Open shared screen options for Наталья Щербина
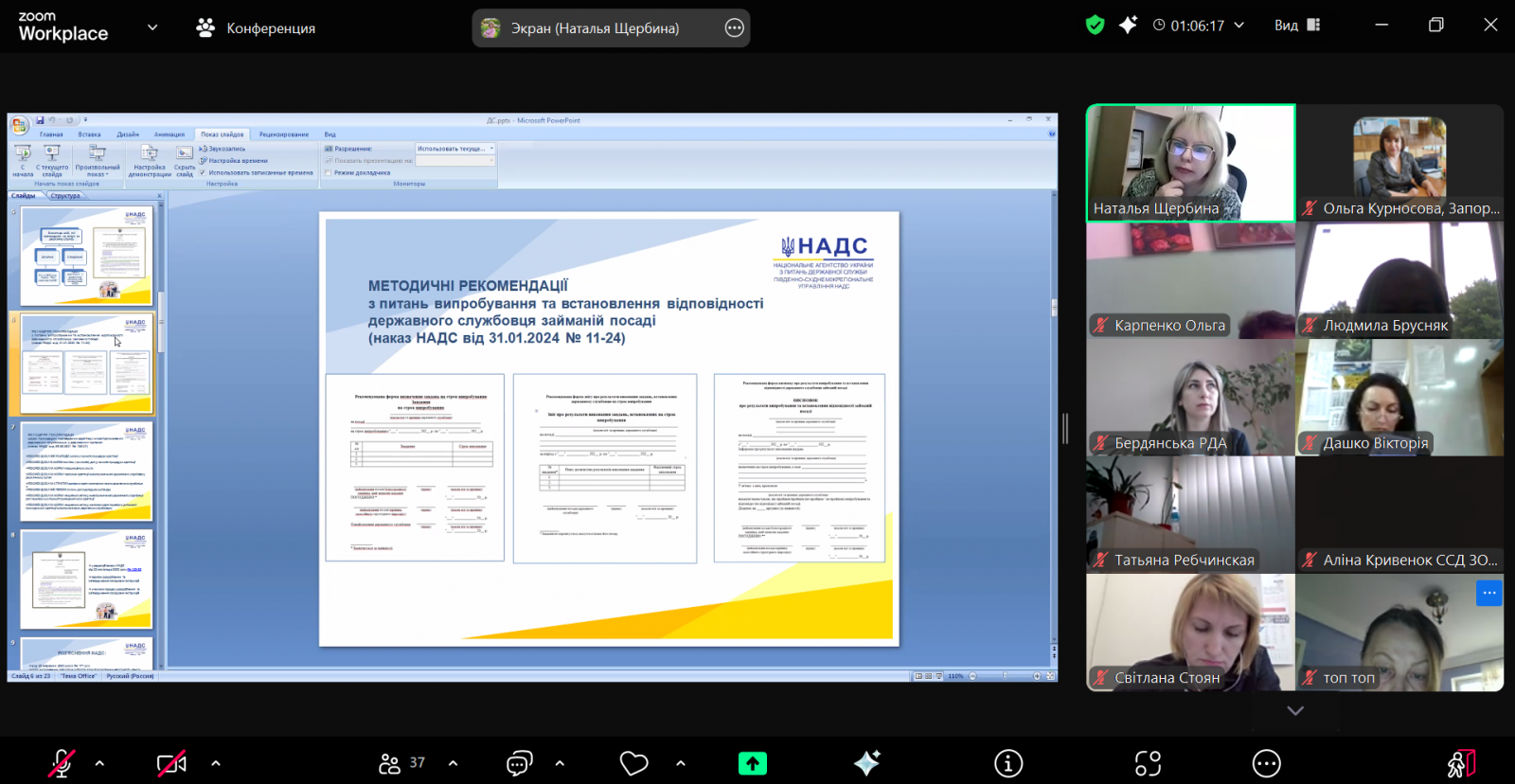Image resolution: width=1515 pixels, height=784 pixels. 734,28
